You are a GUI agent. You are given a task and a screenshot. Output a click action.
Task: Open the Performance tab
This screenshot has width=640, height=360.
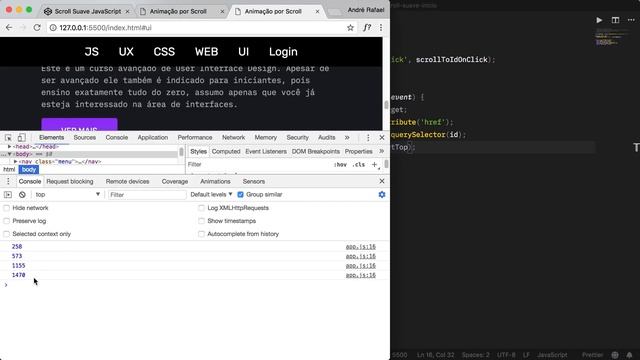pos(195,138)
